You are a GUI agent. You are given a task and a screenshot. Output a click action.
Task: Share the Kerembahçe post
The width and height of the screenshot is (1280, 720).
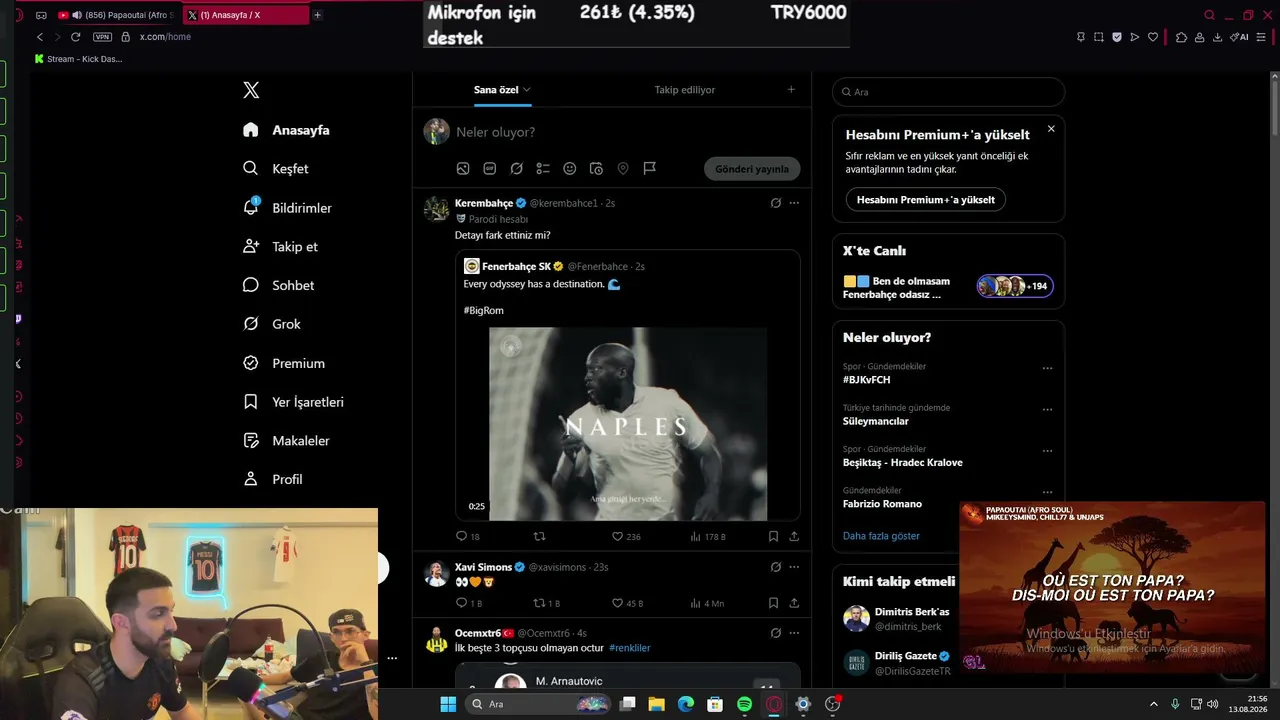coord(794,536)
